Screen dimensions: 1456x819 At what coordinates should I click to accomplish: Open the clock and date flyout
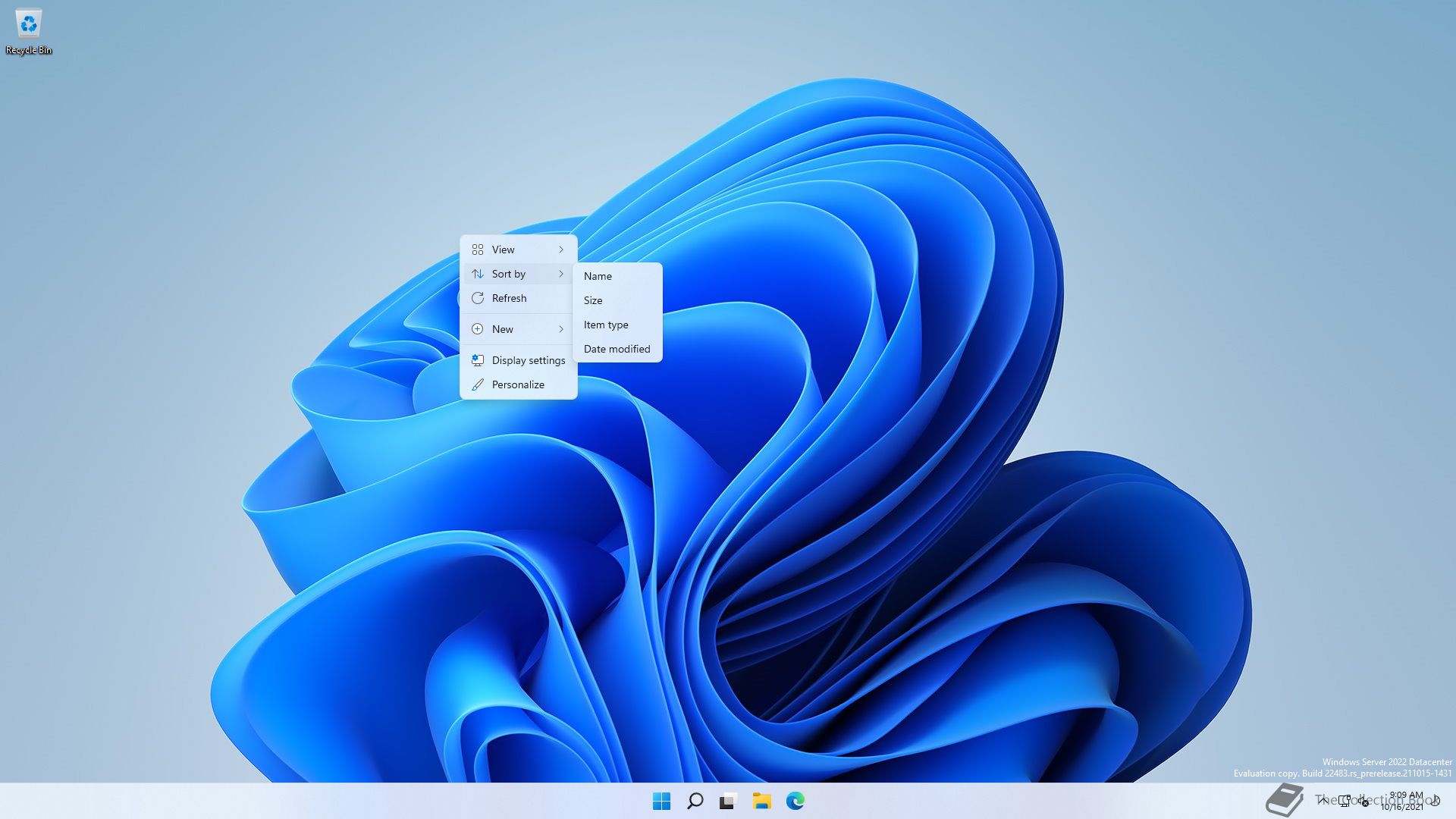click(1402, 801)
